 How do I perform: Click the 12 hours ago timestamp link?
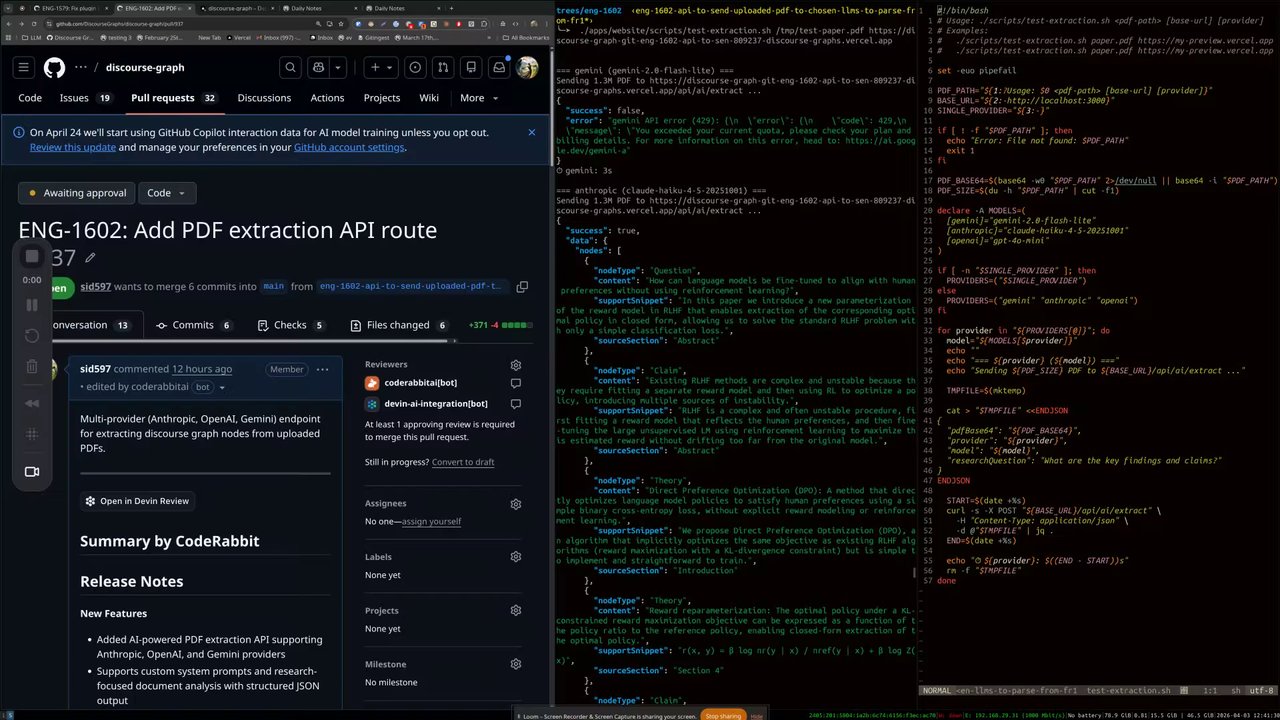pyautogui.click(x=202, y=369)
